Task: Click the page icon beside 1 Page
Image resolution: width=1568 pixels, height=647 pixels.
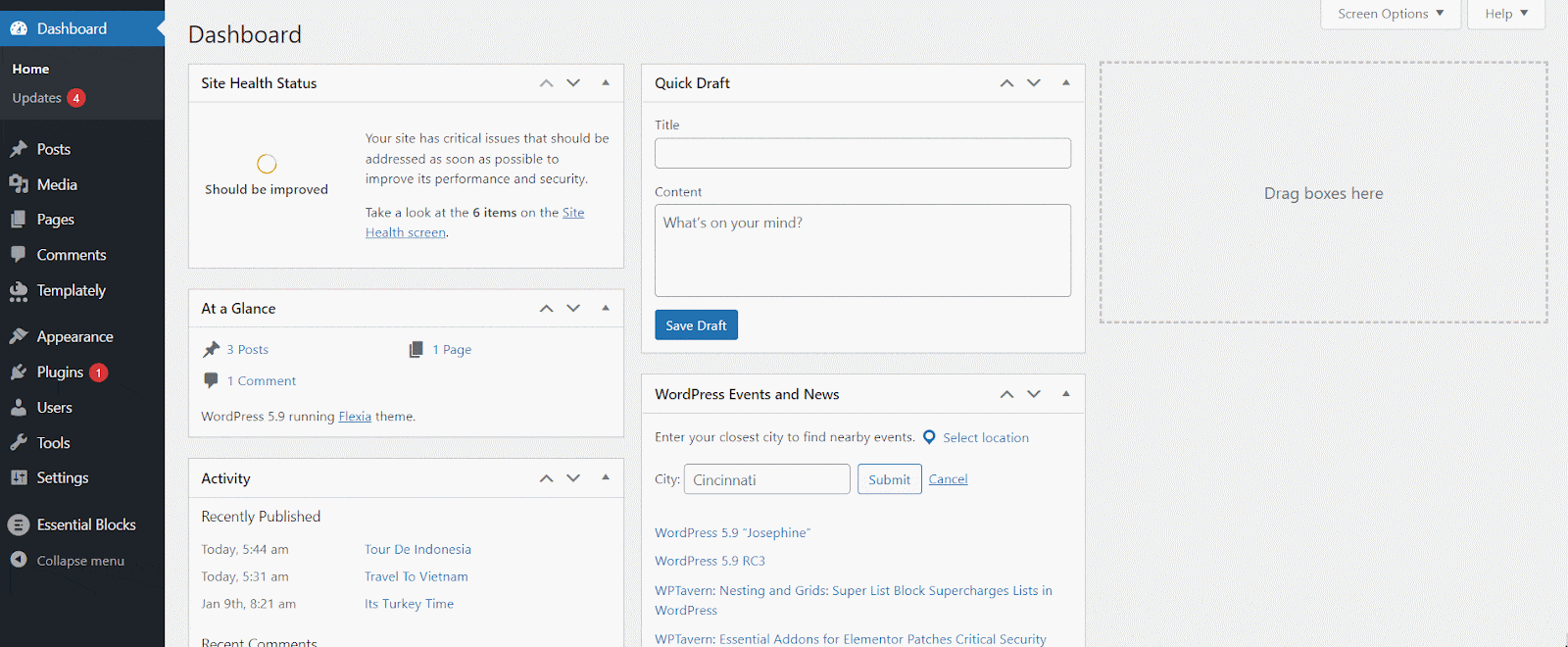Action: click(x=416, y=349)
